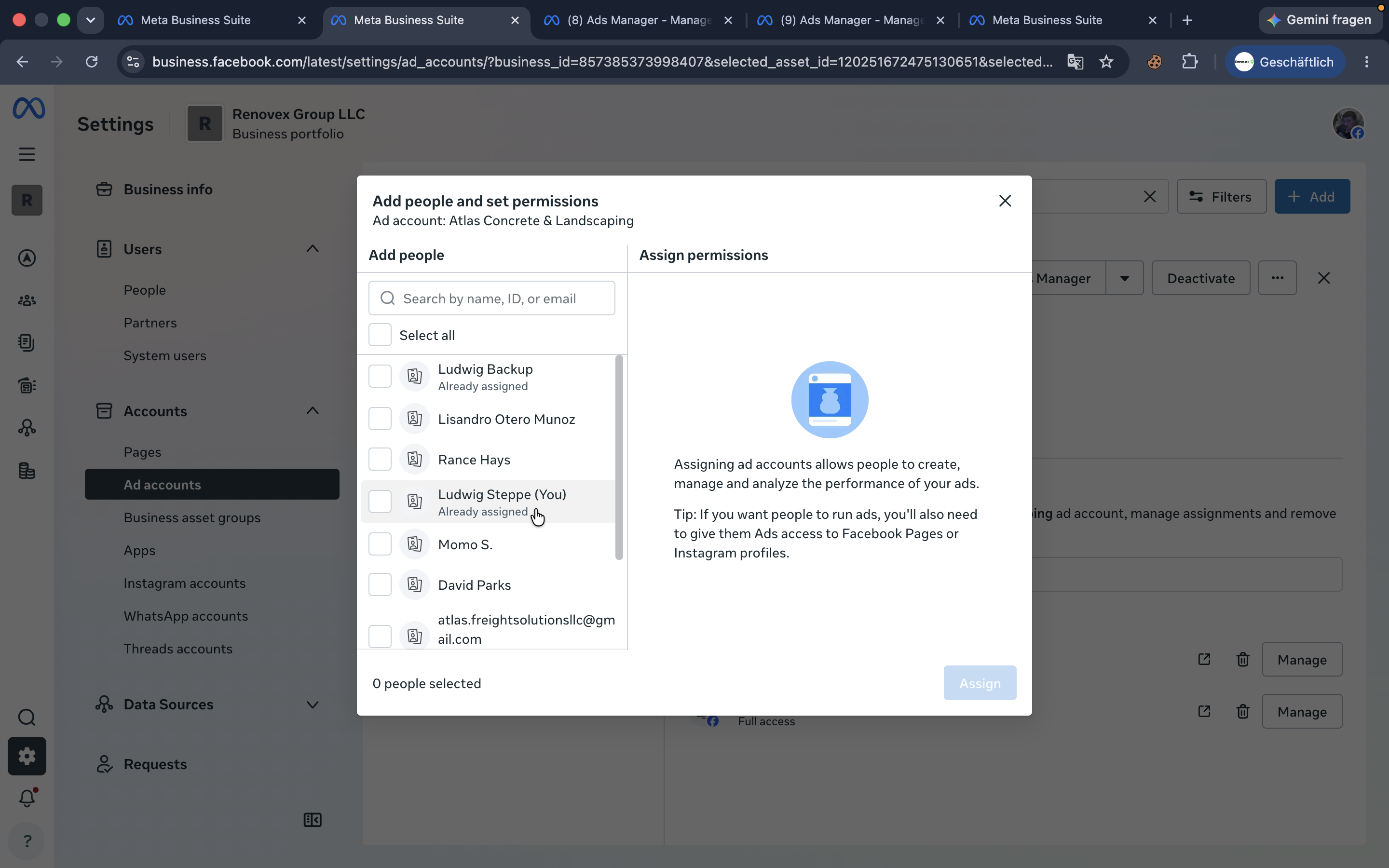Open Instagram accounts settings
This screenshot has height=868, width=1389.
coord(184,583)
